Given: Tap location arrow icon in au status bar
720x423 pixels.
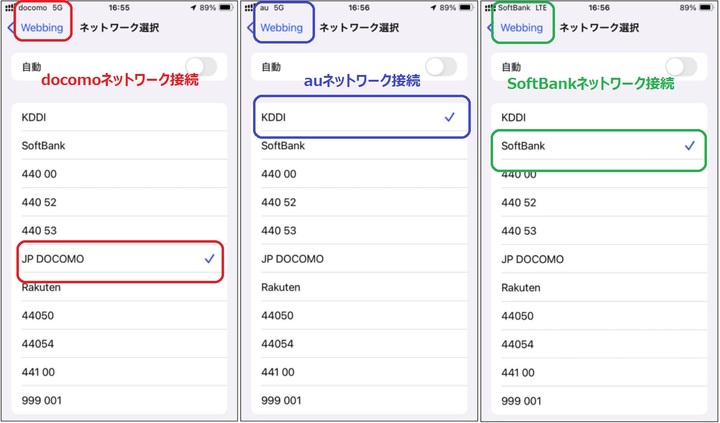Looking at the screenshot, I should click(x=433, y=8).
